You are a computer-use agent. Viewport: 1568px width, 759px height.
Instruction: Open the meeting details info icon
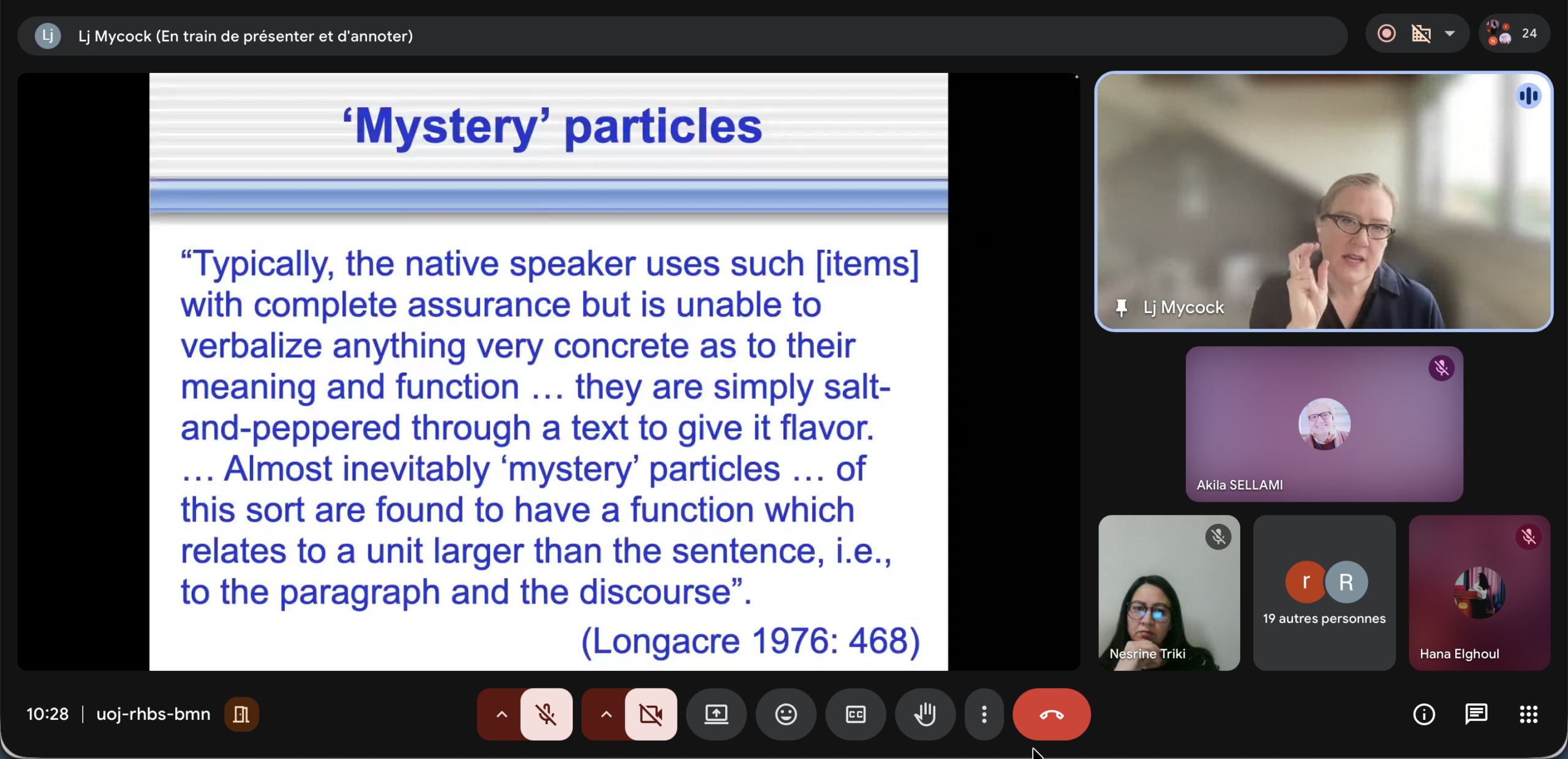[1423, 714]
